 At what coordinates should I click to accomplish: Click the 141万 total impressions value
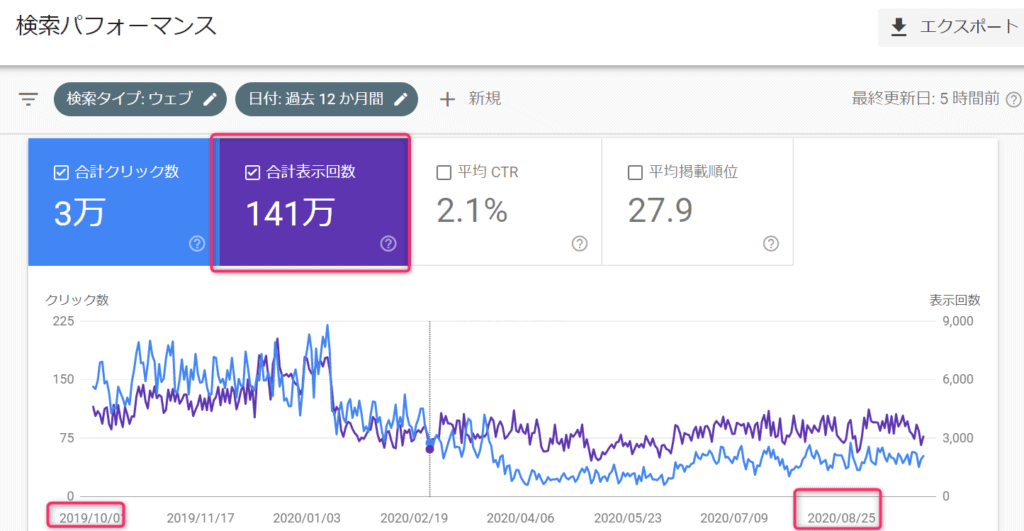(x=290, y=213)
